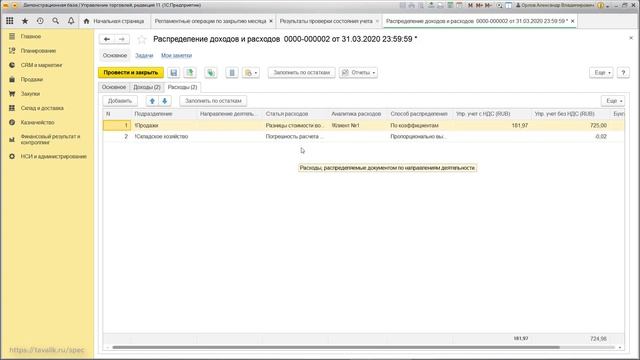The height and width of the screenshot is (360, 640).
Task: Open Финансовый результат и контроллинг section
Action: pyautogui.click(x=50, y=139)
